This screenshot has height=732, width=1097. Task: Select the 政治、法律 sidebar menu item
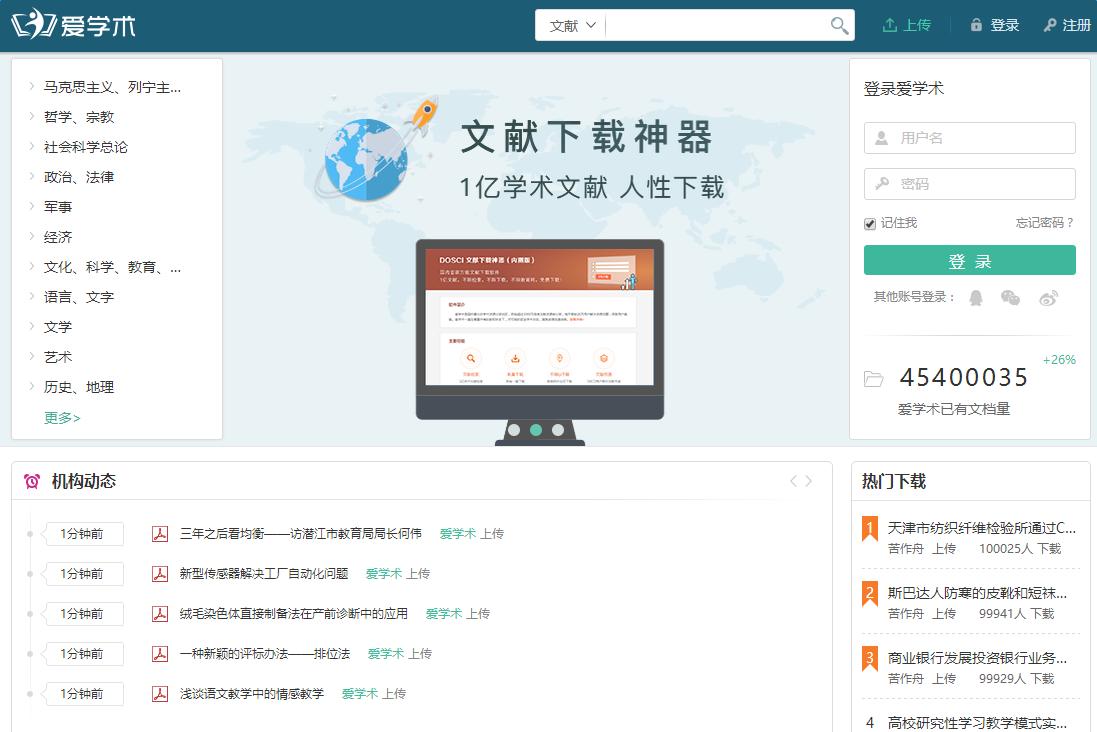click(77, 177)
